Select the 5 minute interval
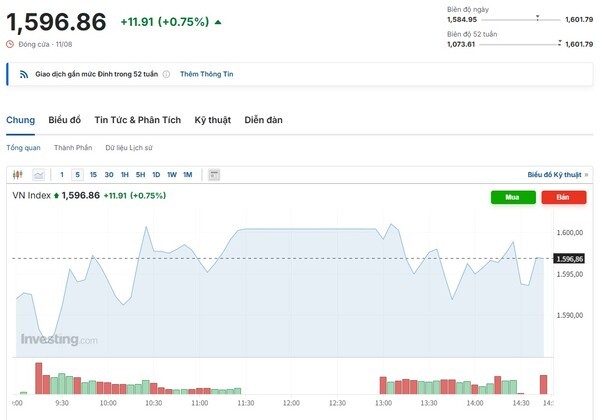Screen dimensions: 600x420 (77, 175)
